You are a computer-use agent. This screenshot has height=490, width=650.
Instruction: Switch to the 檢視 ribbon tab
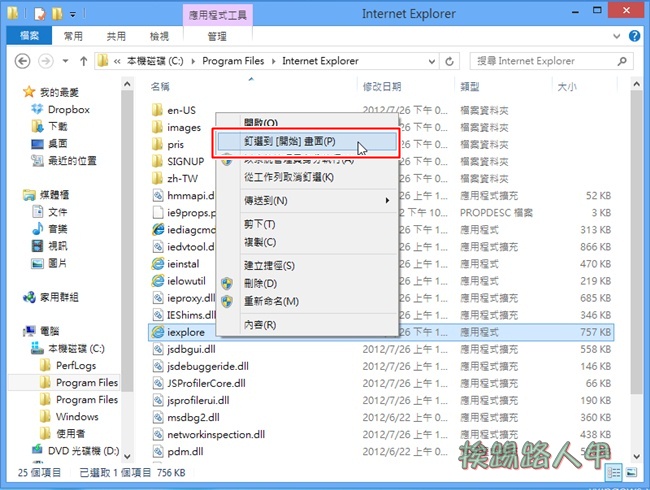pyautogui.click(x=159, y=36)
